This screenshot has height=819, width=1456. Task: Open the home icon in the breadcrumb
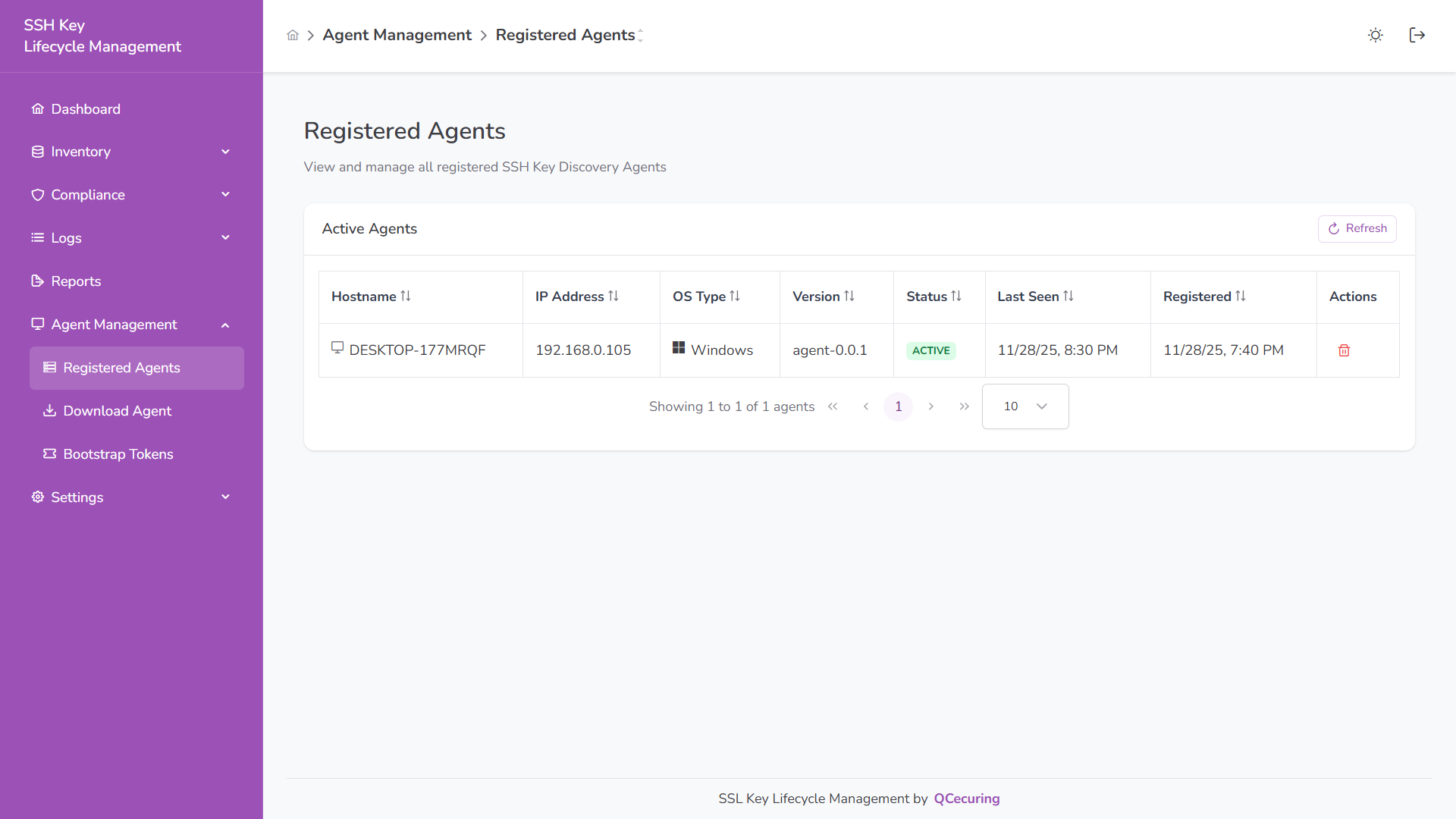click(293, 35)
